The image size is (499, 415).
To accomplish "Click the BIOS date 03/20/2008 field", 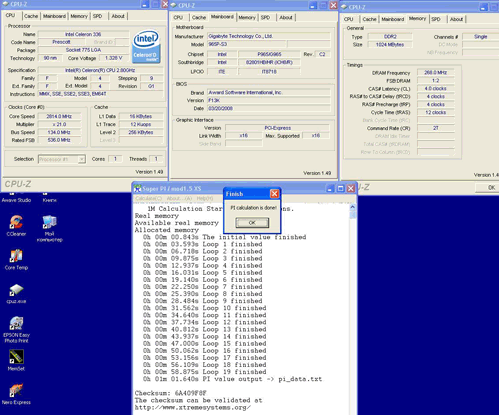I will [269, 108].
